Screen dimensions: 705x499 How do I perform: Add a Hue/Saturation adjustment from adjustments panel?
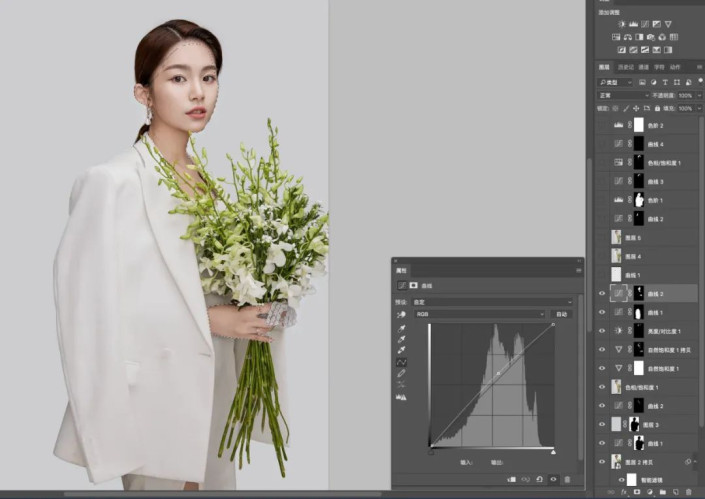(616, 37)
